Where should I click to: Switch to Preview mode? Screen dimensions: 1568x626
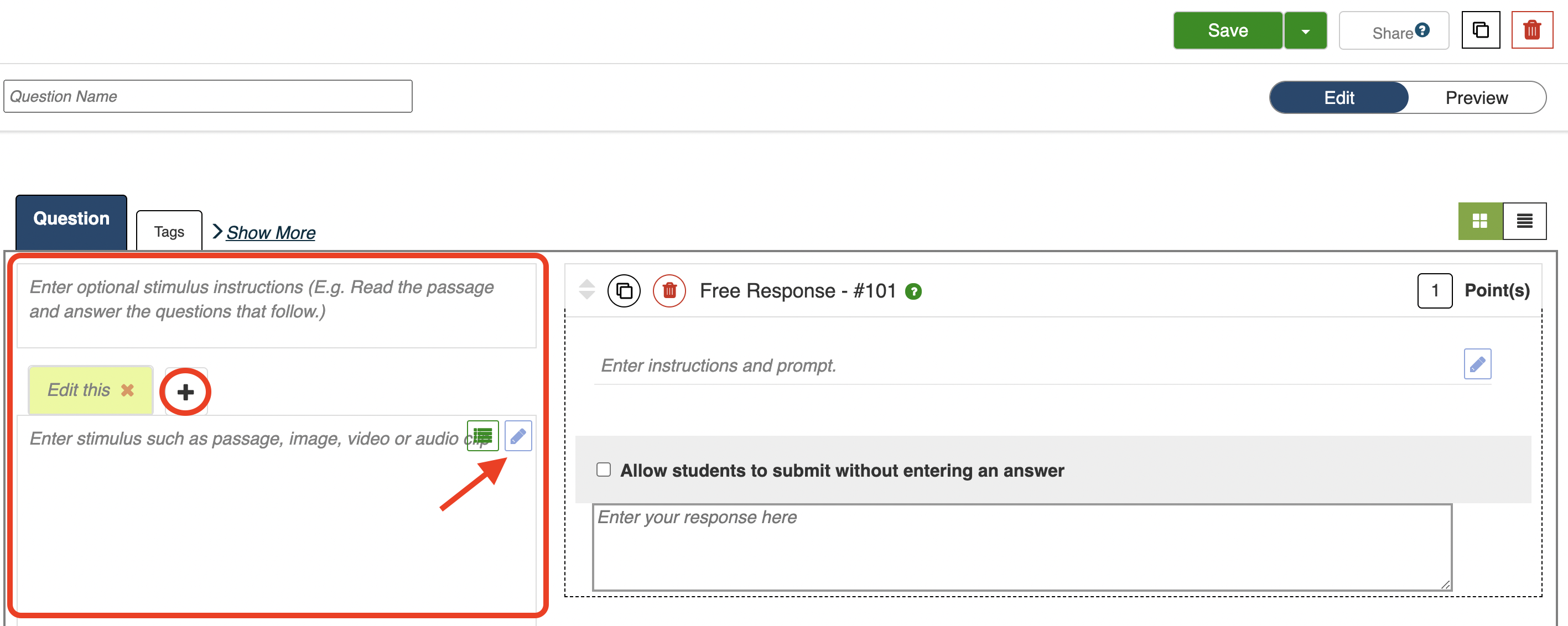(1476, 97)
